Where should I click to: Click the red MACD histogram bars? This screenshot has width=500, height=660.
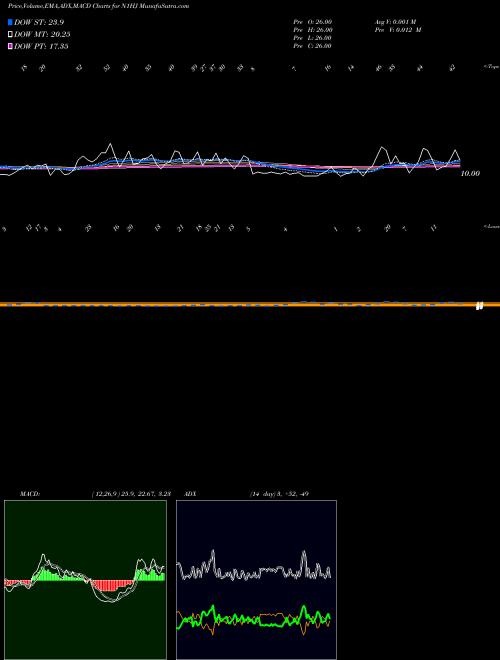[111, 585]
